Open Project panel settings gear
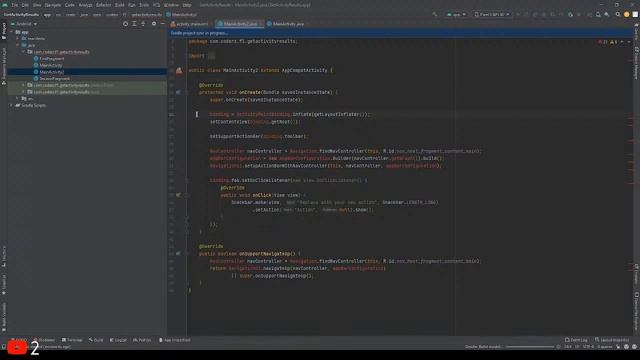This screenshot has width=640, height=360. click(x=154, y=24)
